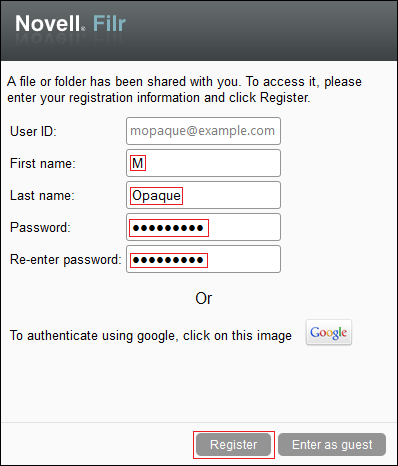Click the User ID label

[33, 131]
